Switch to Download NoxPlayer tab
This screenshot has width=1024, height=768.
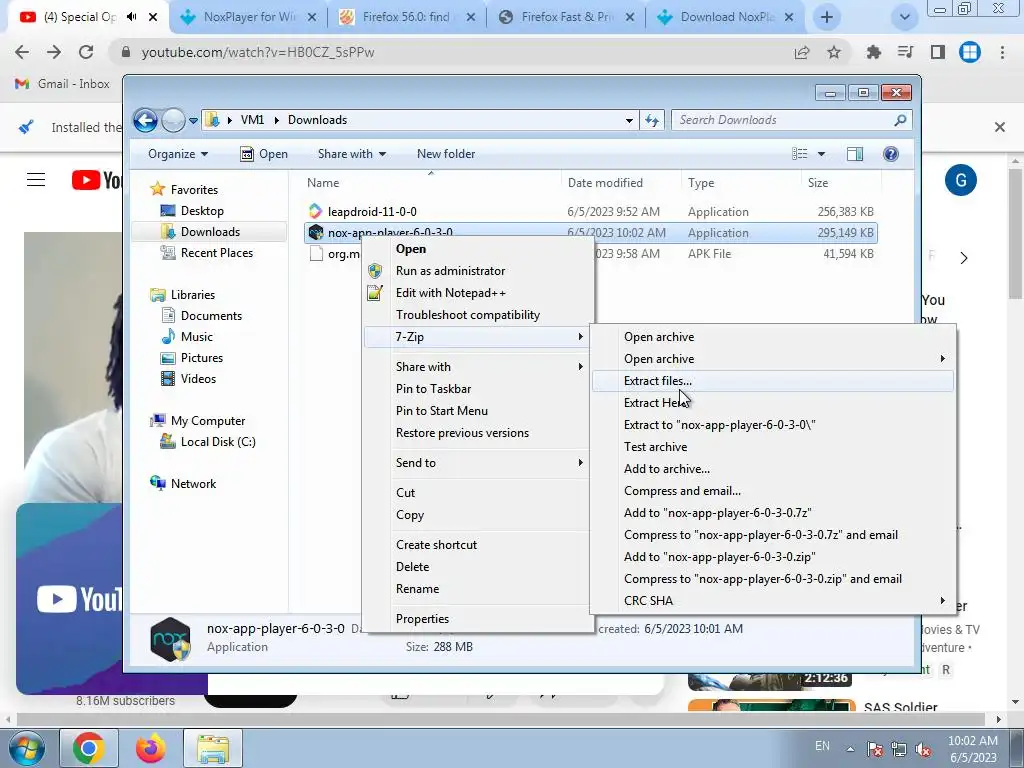pos(726,17)
